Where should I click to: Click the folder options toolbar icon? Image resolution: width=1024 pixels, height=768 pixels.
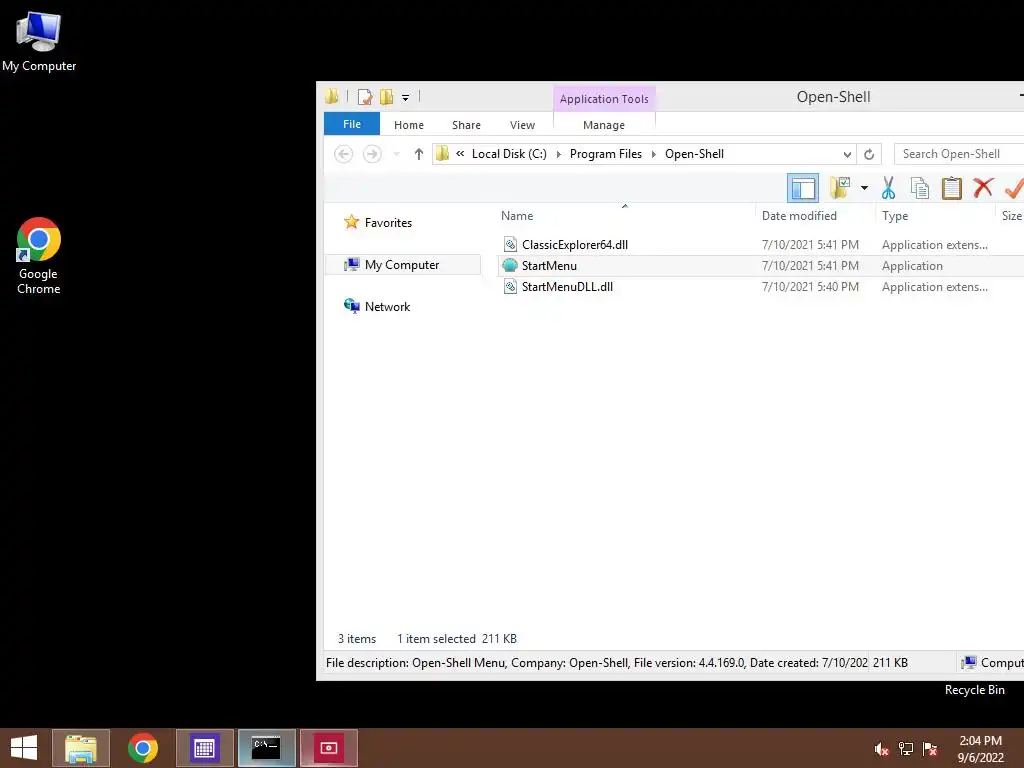(840, 188)
